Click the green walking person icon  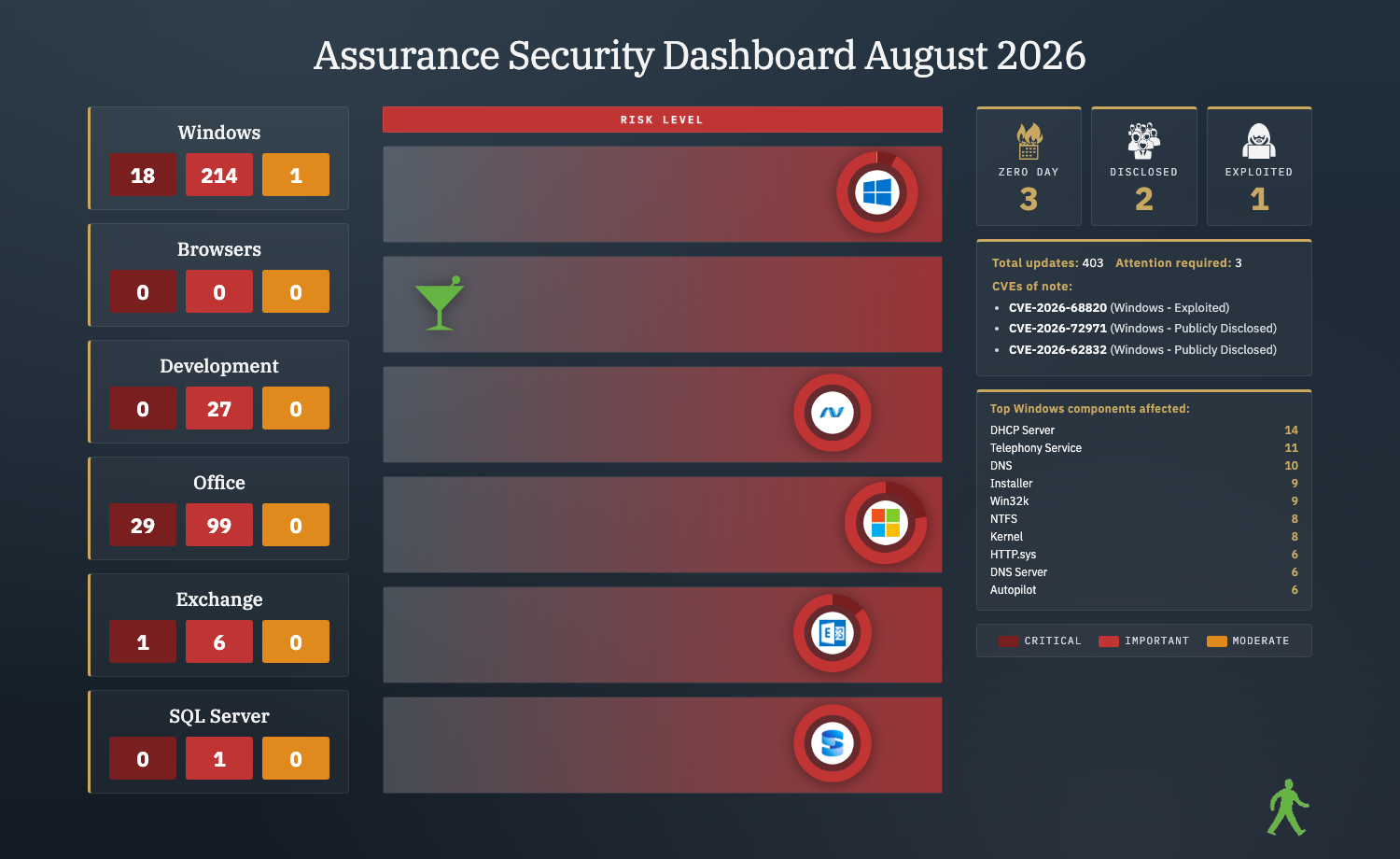[1288, 808]
